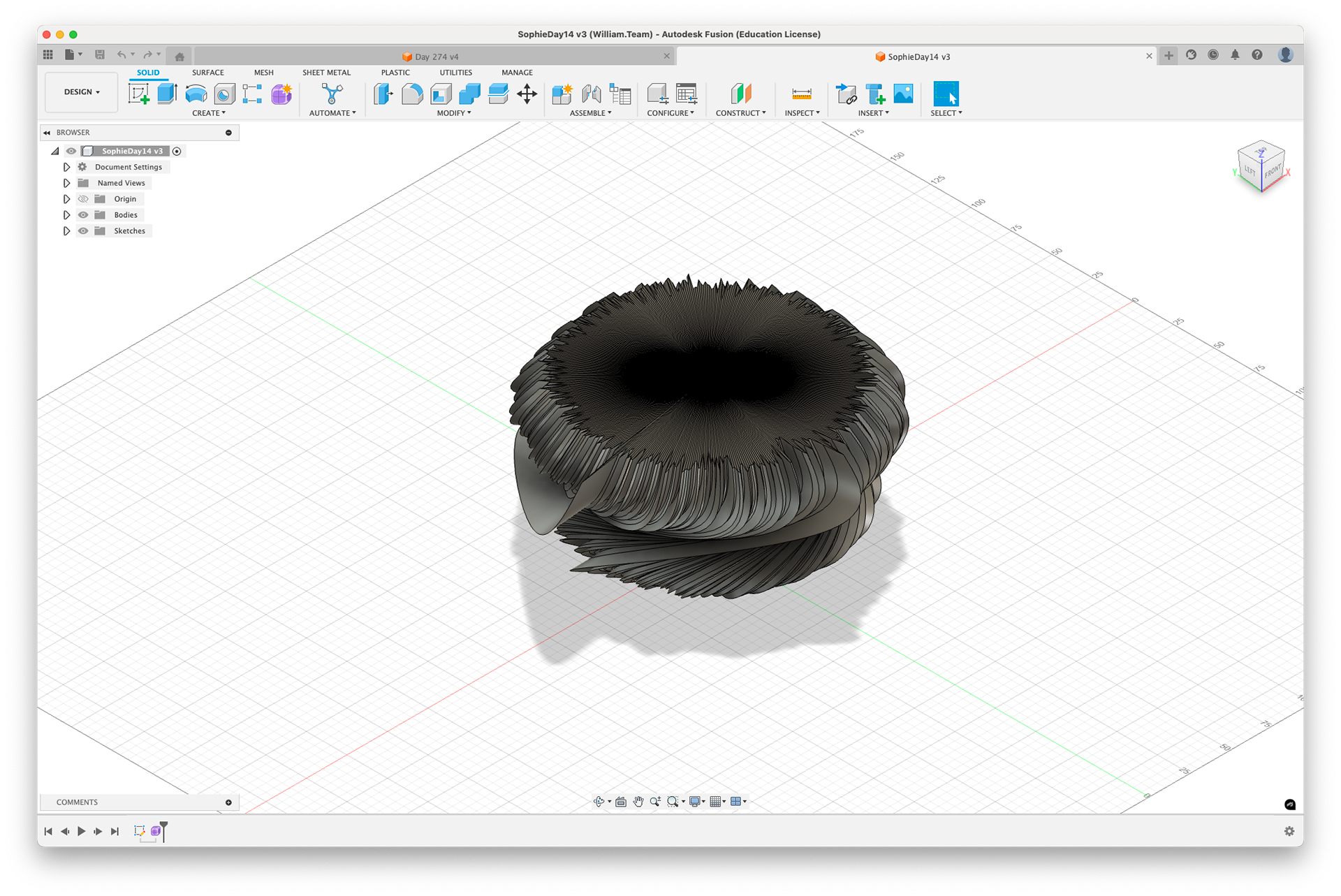Select the Fillet tool icon

pos(412,94)
